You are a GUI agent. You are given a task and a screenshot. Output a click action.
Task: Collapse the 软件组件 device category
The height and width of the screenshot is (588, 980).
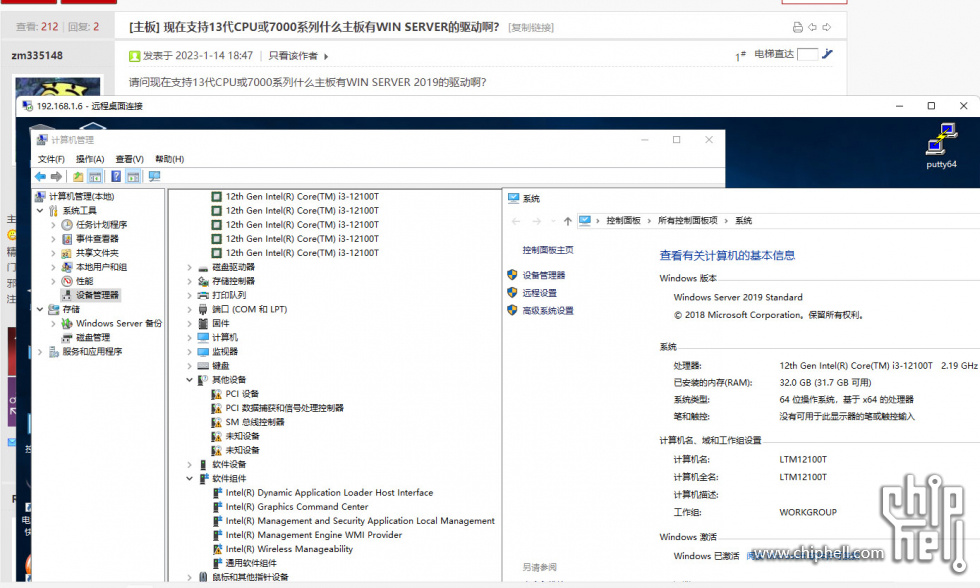[189, 479]
